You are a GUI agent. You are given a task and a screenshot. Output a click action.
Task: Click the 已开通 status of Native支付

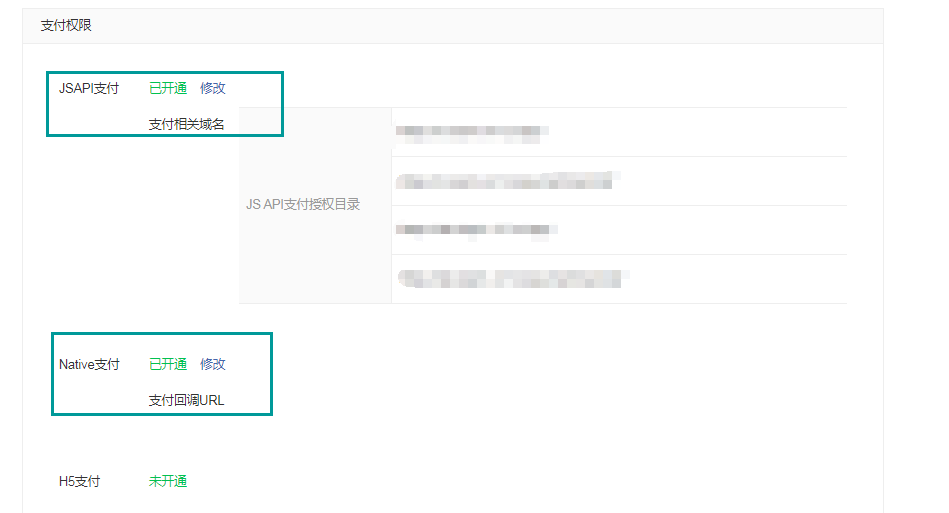[x=168, y=364]
